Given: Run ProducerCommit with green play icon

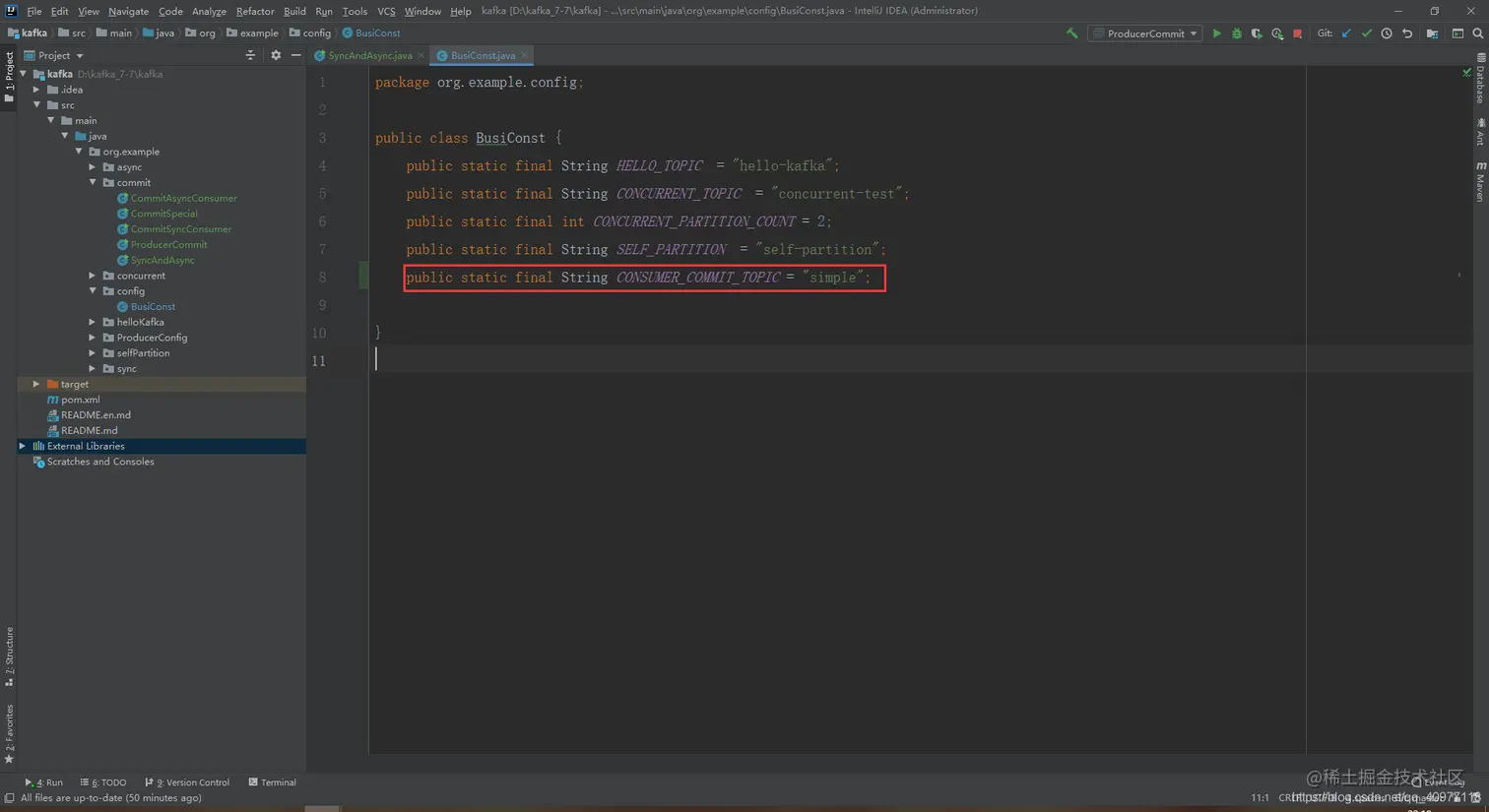Looking at the screenshot, I should (1216, 33).
